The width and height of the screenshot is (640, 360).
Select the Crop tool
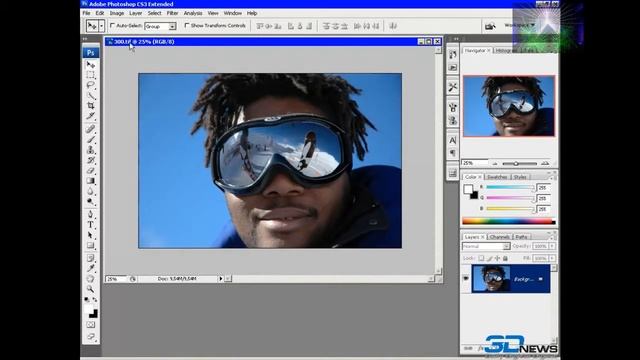tap(91, 106)
